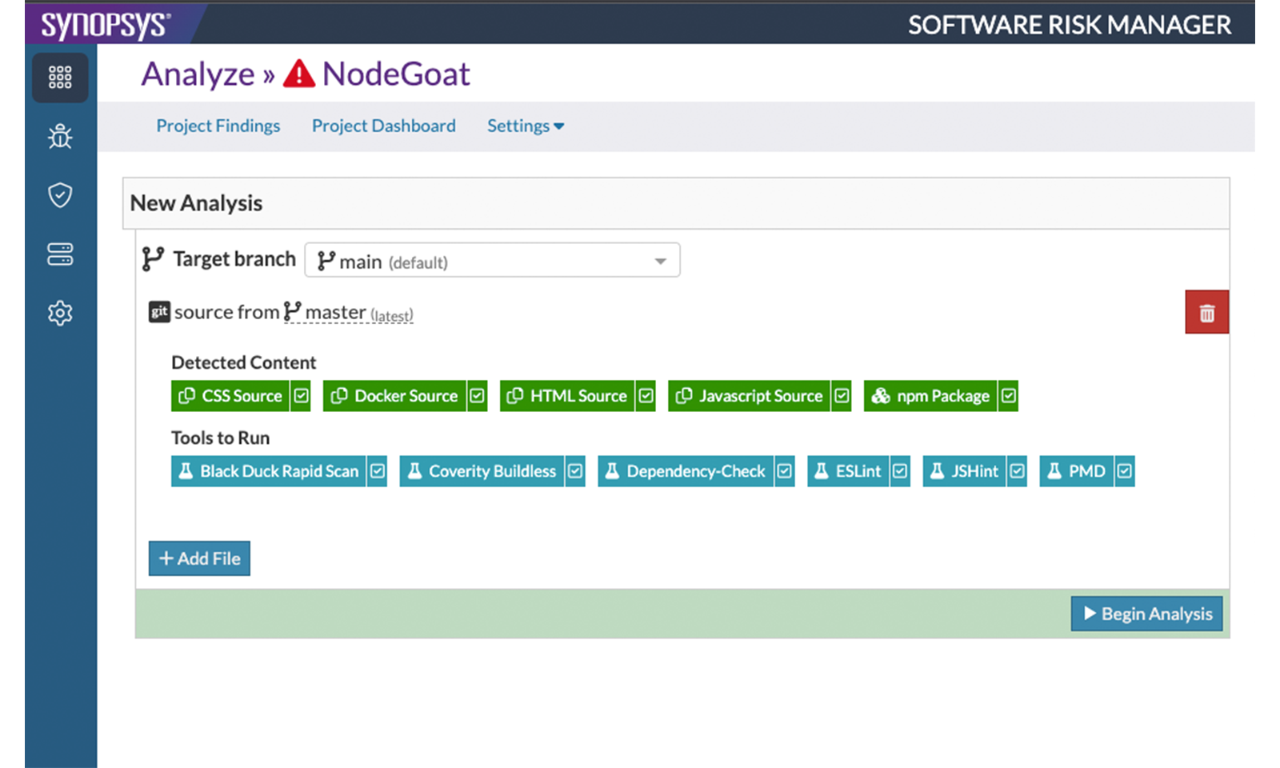Image resolution: width=1280 pixels, height=768 pixels.
Task: Toggle the Black Duck Rapid Scan checkbox
Action: 377,471
